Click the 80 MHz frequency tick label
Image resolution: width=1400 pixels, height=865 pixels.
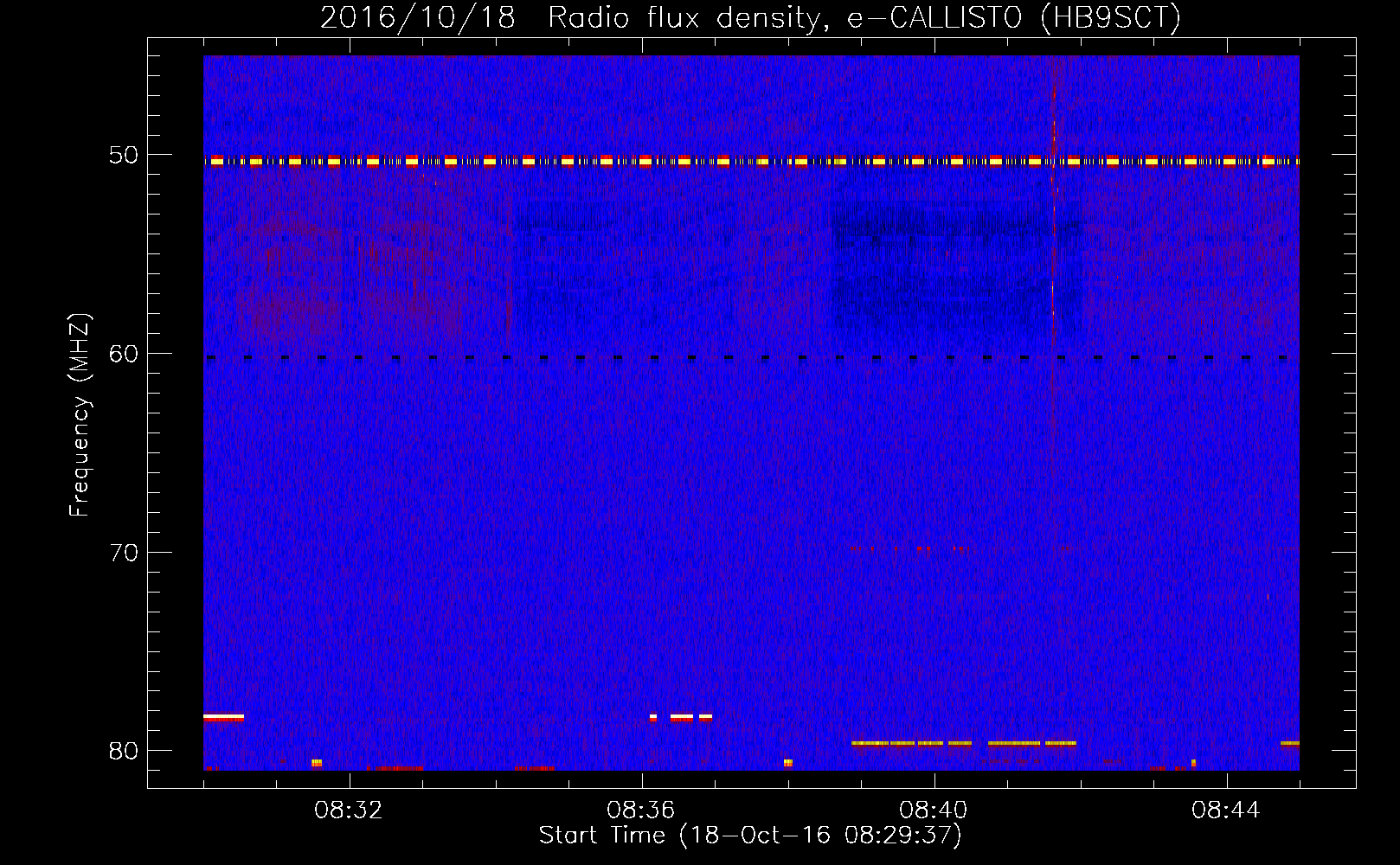(x=124, y=751)
